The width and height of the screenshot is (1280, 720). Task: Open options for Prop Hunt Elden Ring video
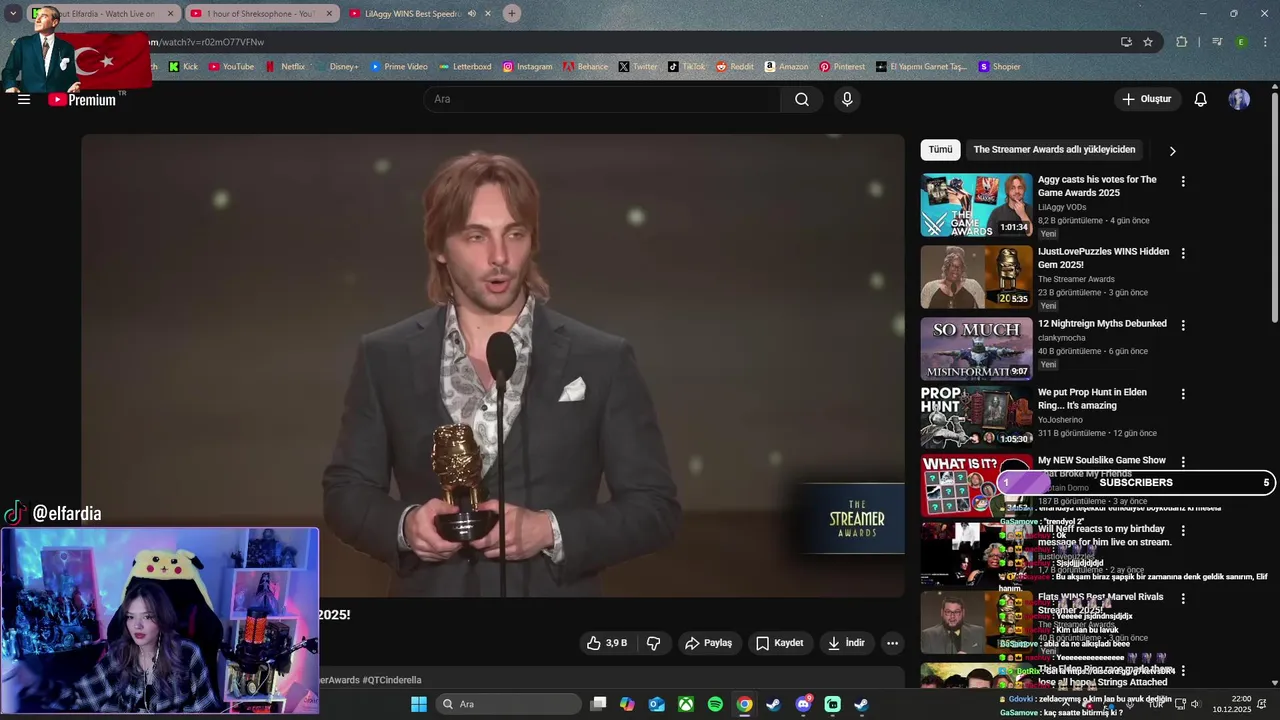1183,395
